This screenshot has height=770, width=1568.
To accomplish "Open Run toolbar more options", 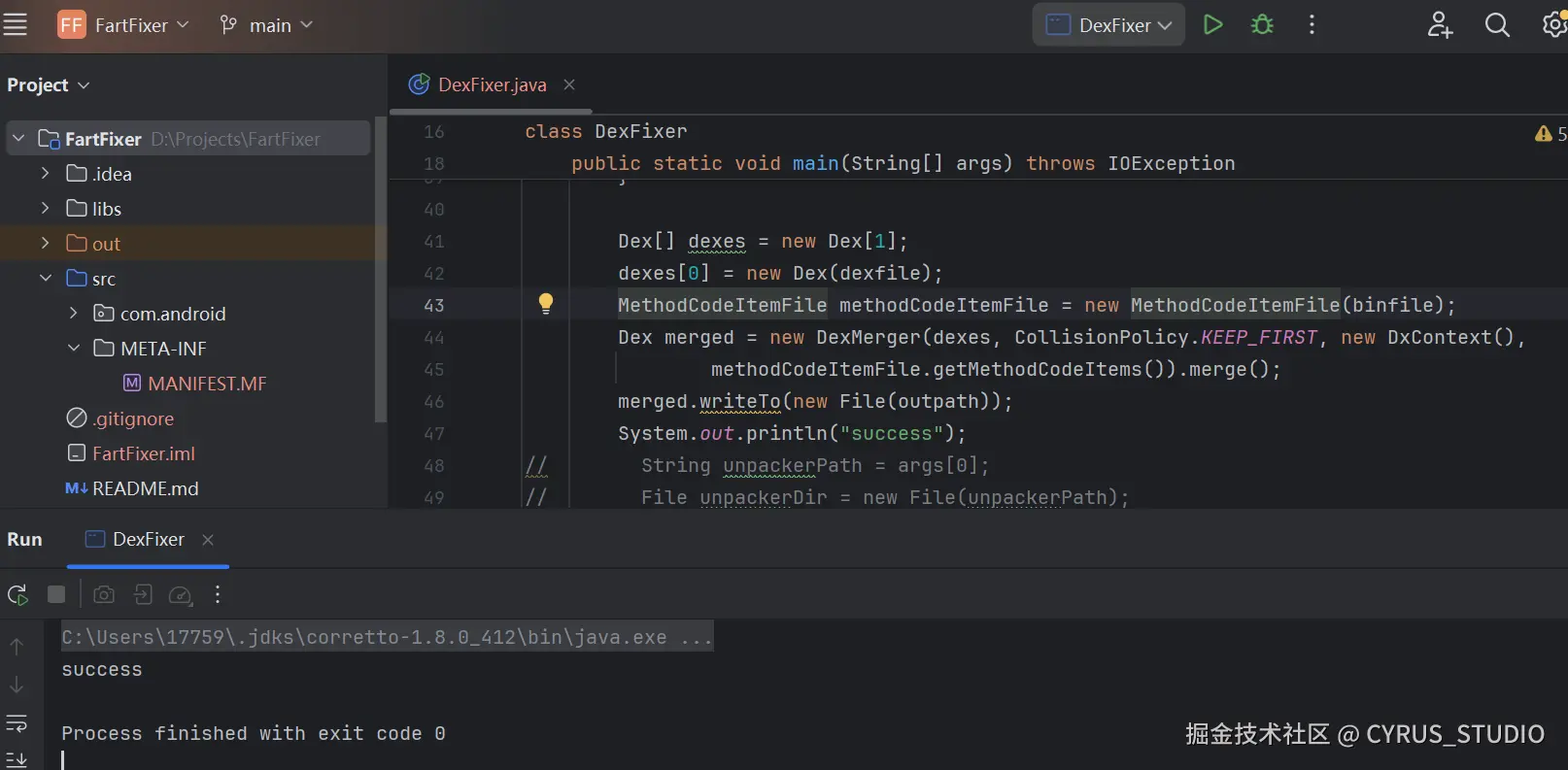I will point(218,594).
